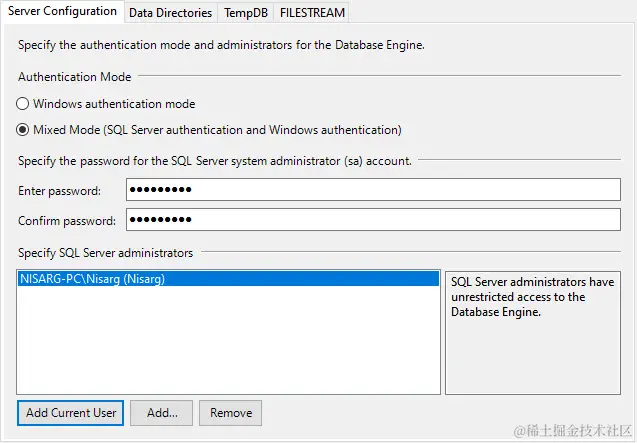The height and width of the screenshot is (443, 637).
Task: Open the TempDB tab
Action: pyautogui.click(x=246, y=13)
